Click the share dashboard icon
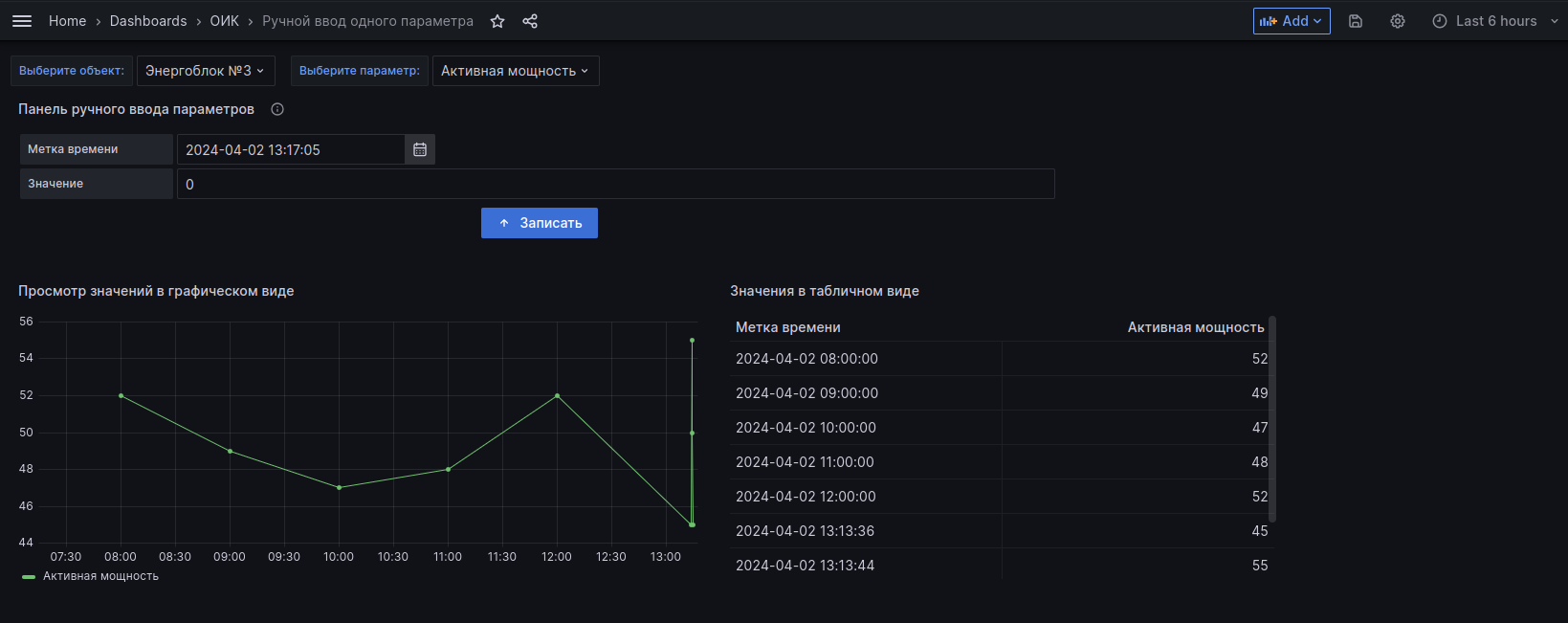Image resolution: width=1568 pixels, height=623 pixels. (x=530, y=21)
